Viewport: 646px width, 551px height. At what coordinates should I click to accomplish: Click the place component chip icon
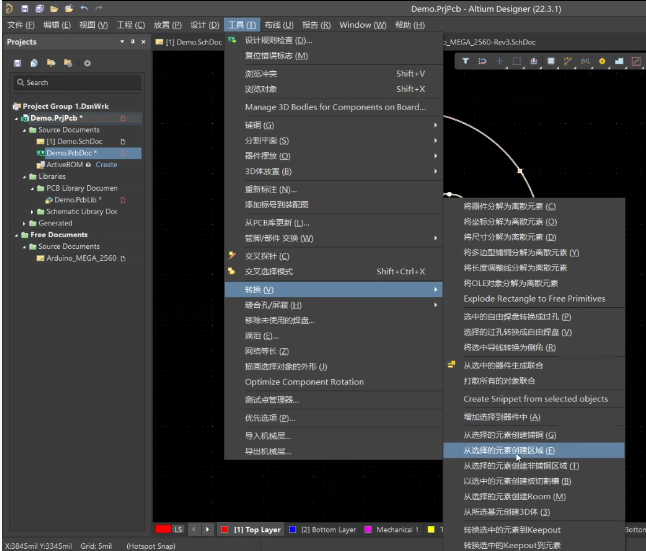pos(551,61)
